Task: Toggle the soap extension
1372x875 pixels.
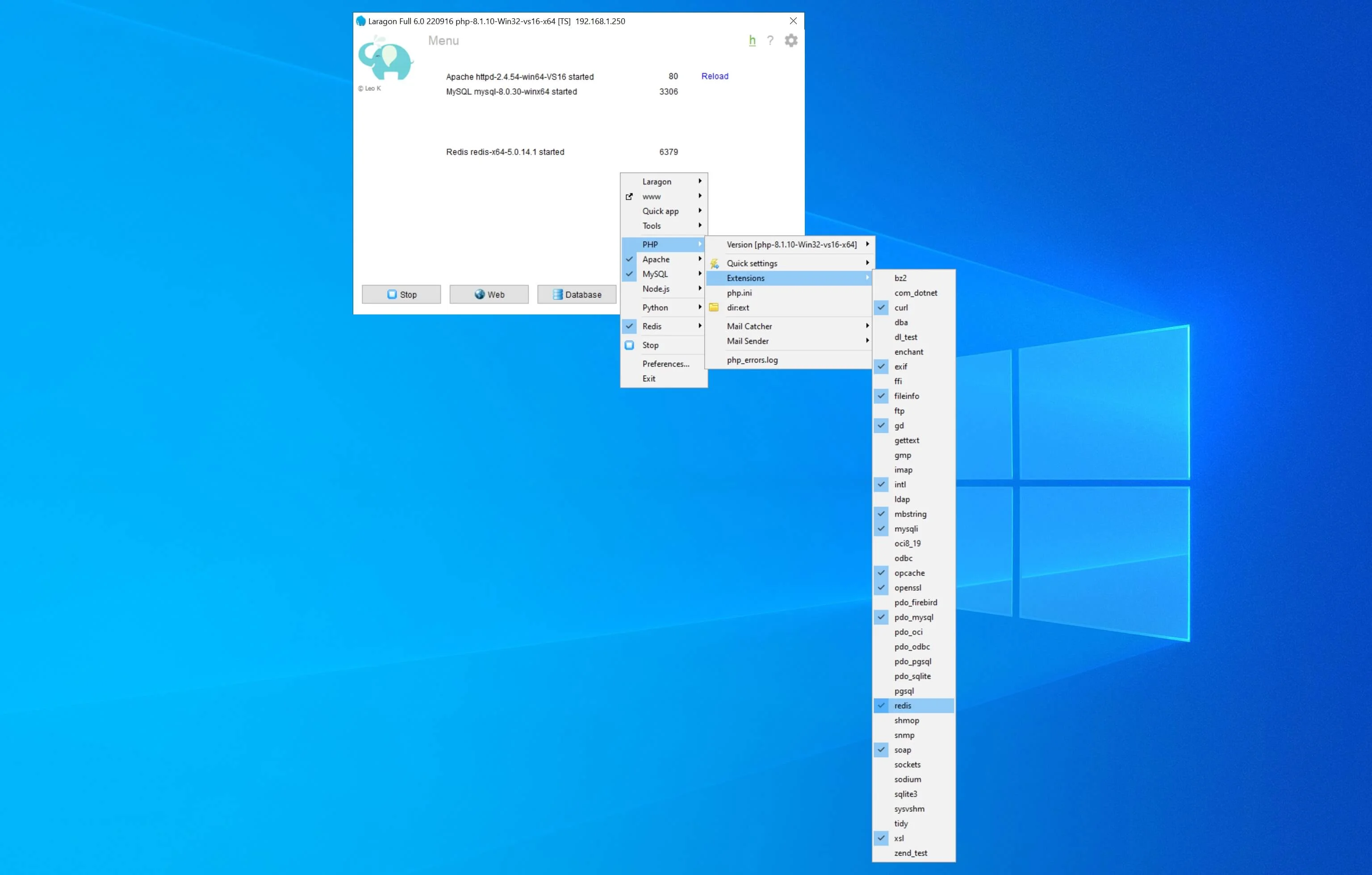Action: tap(914, 750)
